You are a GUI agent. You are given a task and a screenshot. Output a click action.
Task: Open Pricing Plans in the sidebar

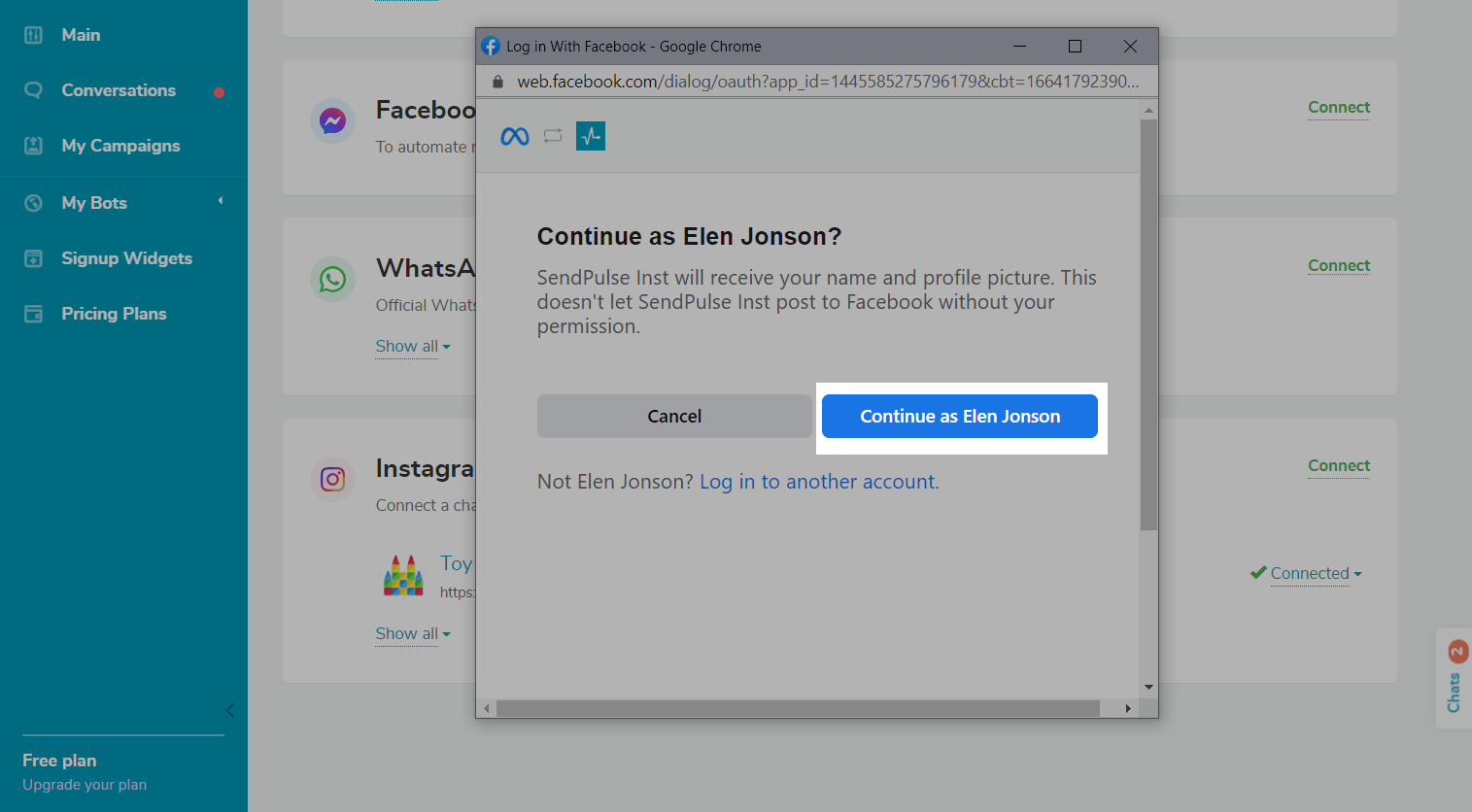point(114,314)
